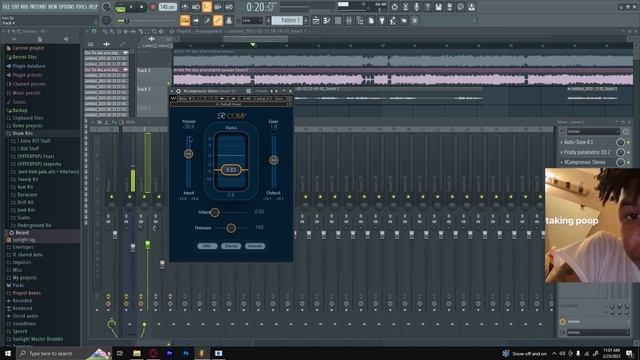Click the RCompressor Thresh slider knob
Viewport: 640px width, 360px height.
coord(188,153)
